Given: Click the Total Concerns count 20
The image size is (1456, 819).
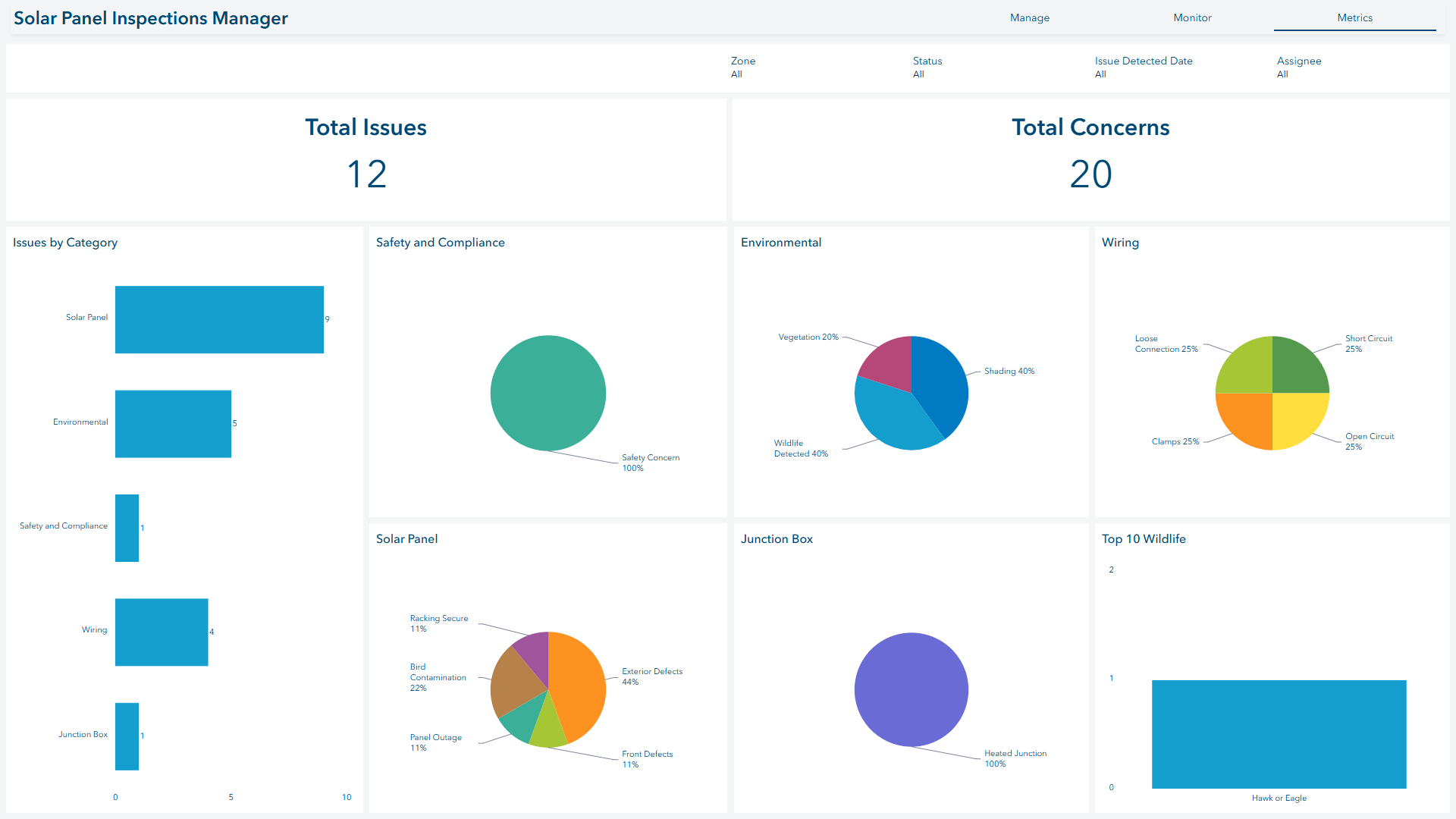Looking at the screenshot, I should pos(1090,174).
